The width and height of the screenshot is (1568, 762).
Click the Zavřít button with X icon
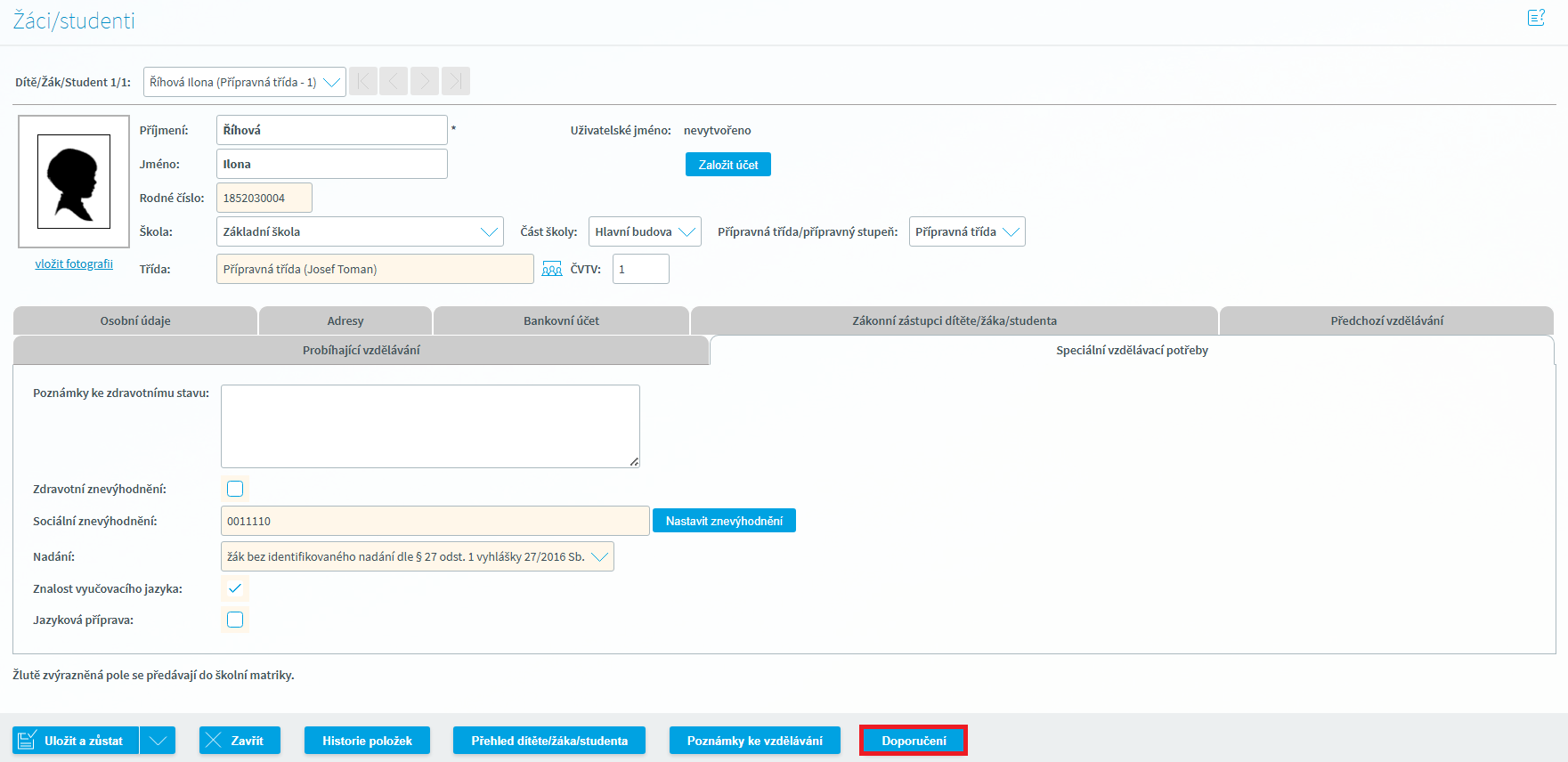pos(239,741)
